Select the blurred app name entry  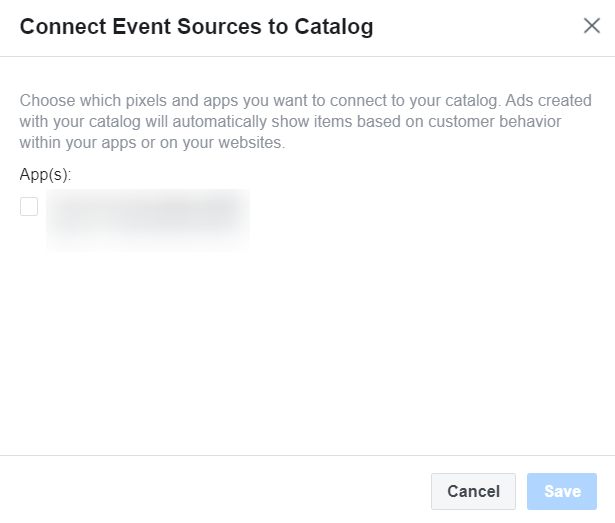(148, 220)
